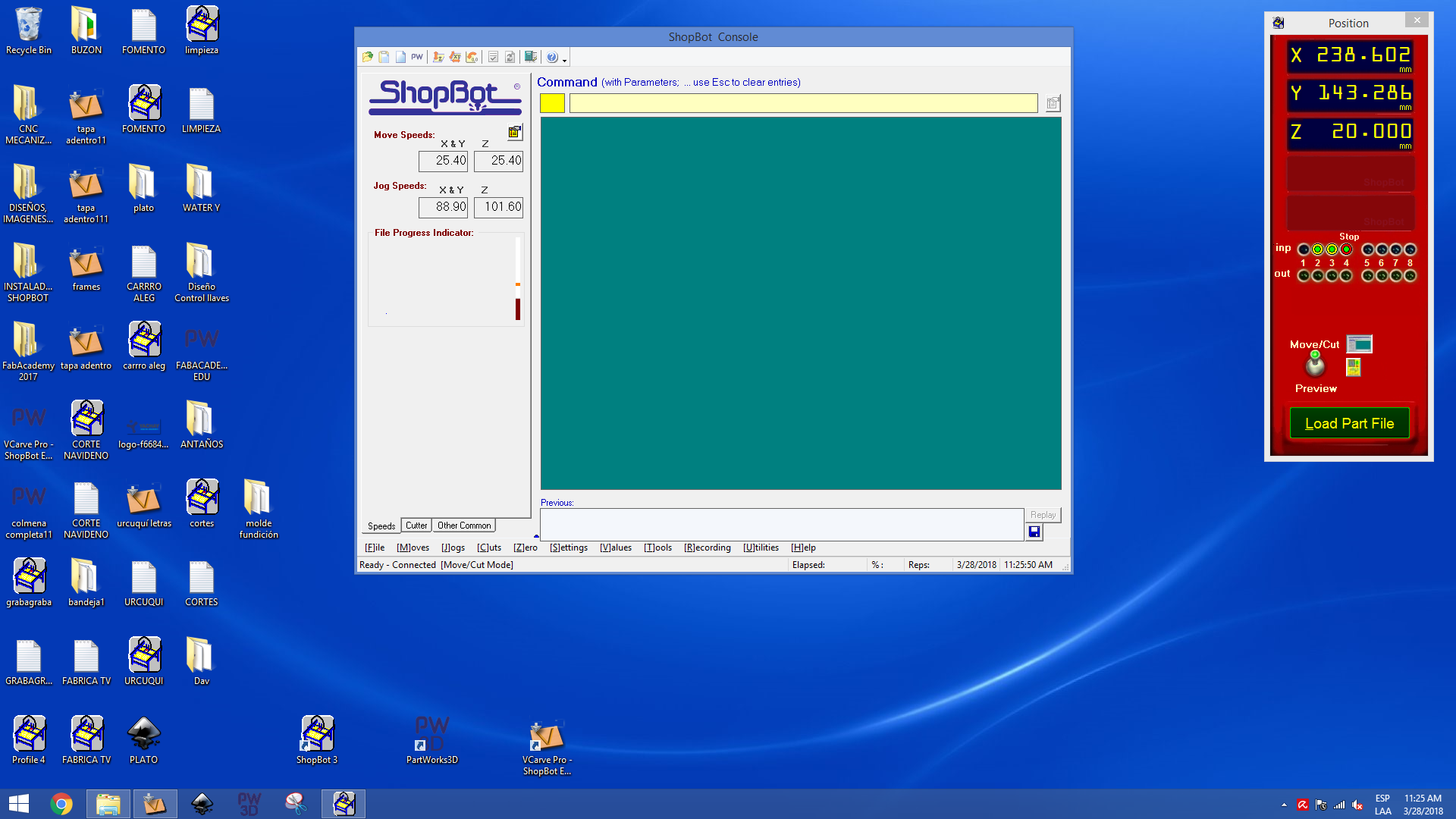Screen dimensions: 1456x819
Task: Expand the toolbar options dropdown arrow
Action: pos(564,60)
